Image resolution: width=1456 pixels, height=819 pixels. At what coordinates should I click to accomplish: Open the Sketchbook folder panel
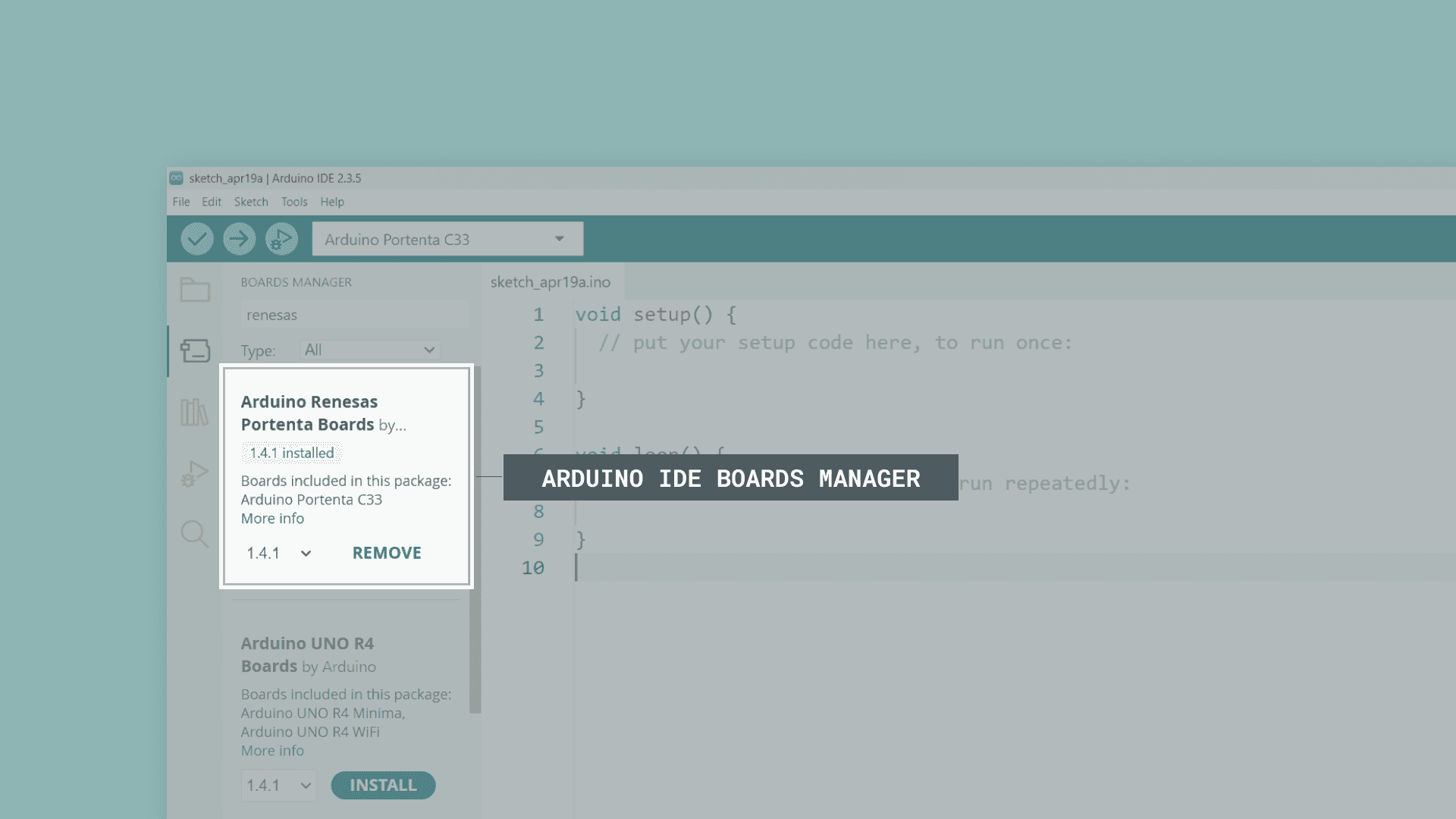click(194, 290)
